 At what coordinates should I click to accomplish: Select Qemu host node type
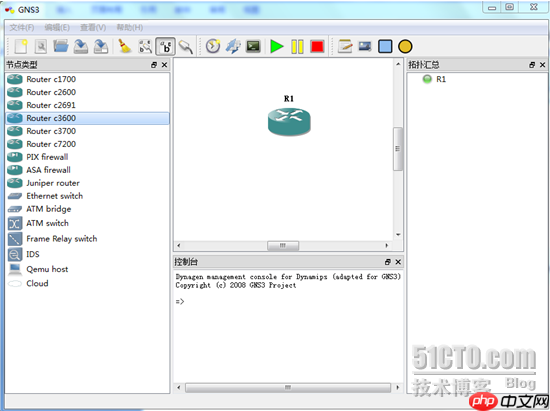87,269
